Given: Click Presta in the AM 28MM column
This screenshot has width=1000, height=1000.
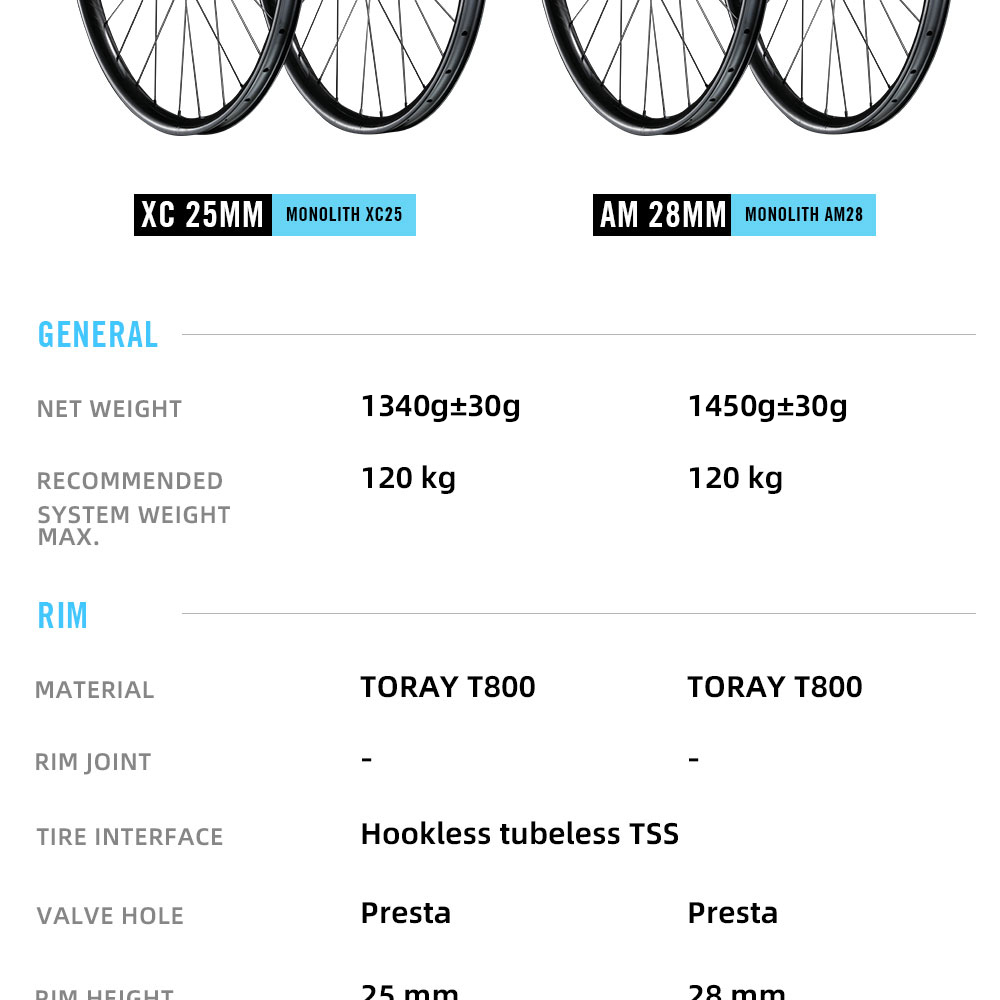Looking at the screenshot, I should (732, 913).
